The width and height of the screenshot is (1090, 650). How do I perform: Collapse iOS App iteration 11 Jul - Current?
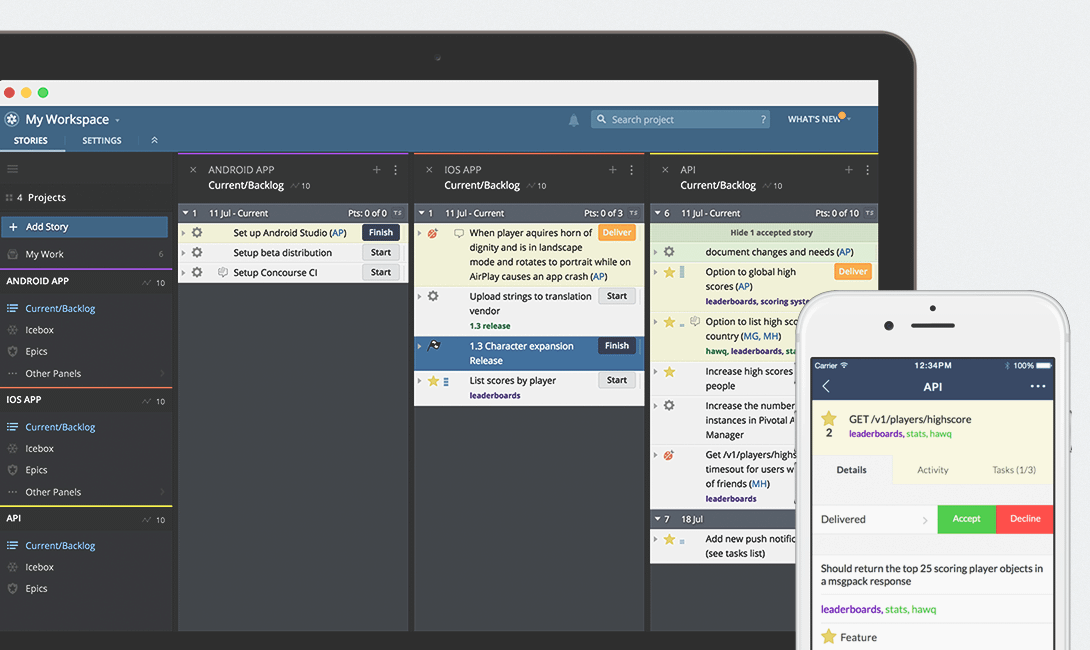pyautogui.click(x=421, y=213)
